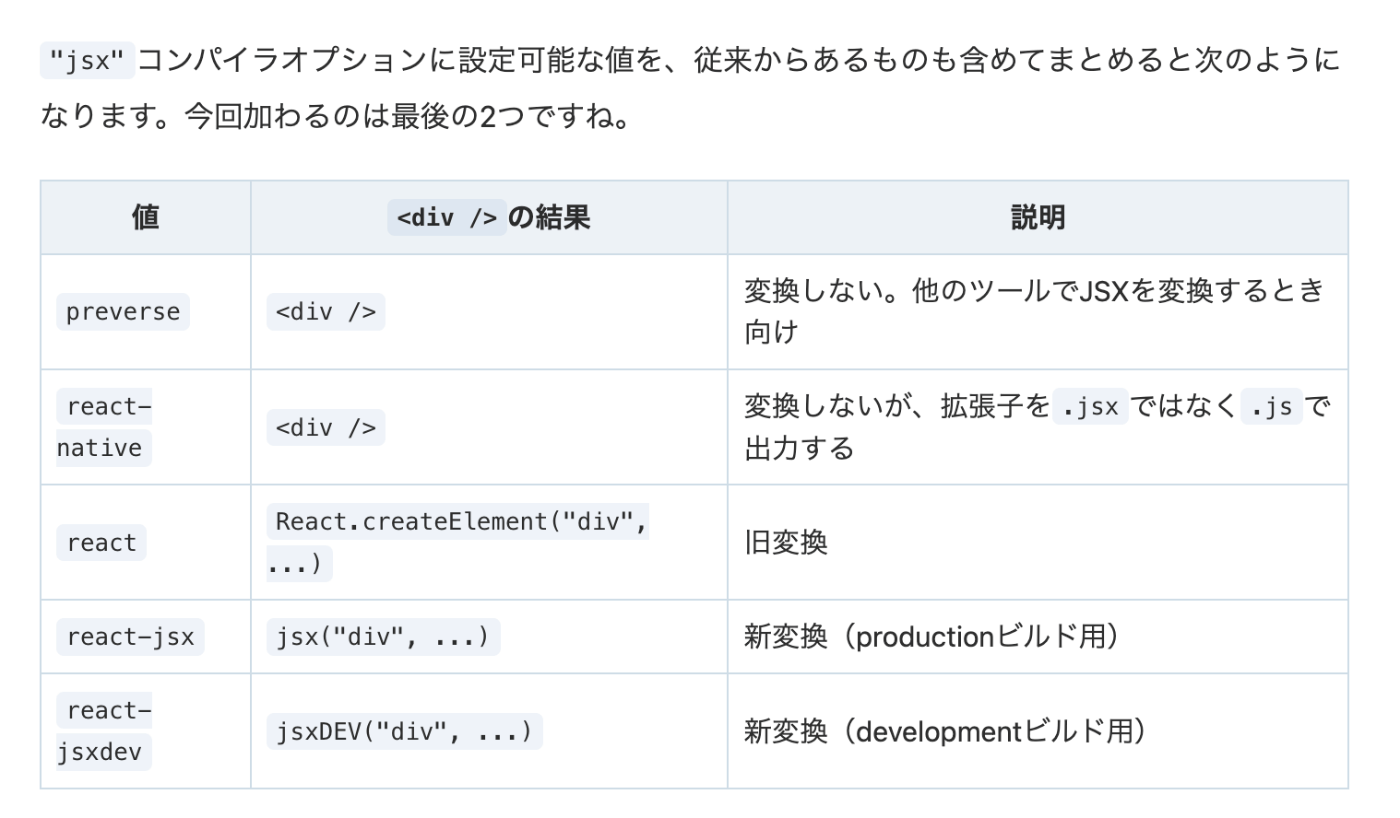
Task: Click the jsxDEV("div", ...) code
Action: pos(404,731)
